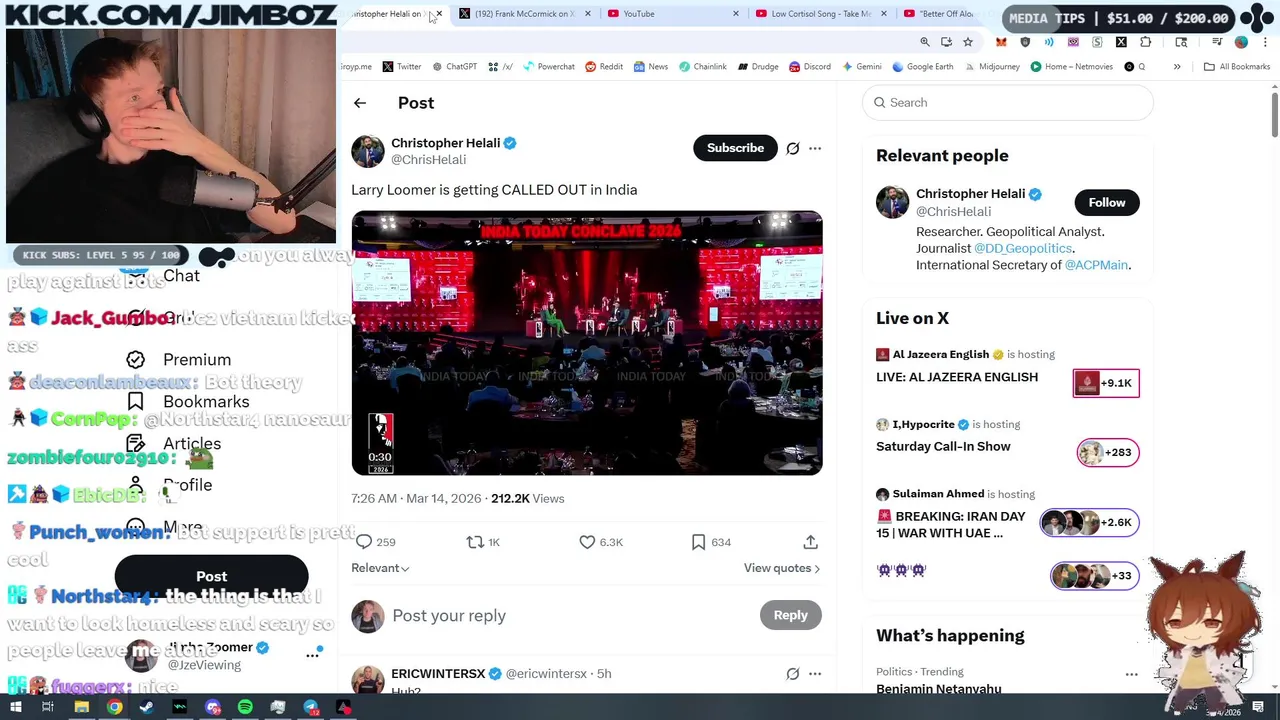This screenshot has height=720, width=1280.
Task: Click the share upload icon under post
Action: [811, 542]
